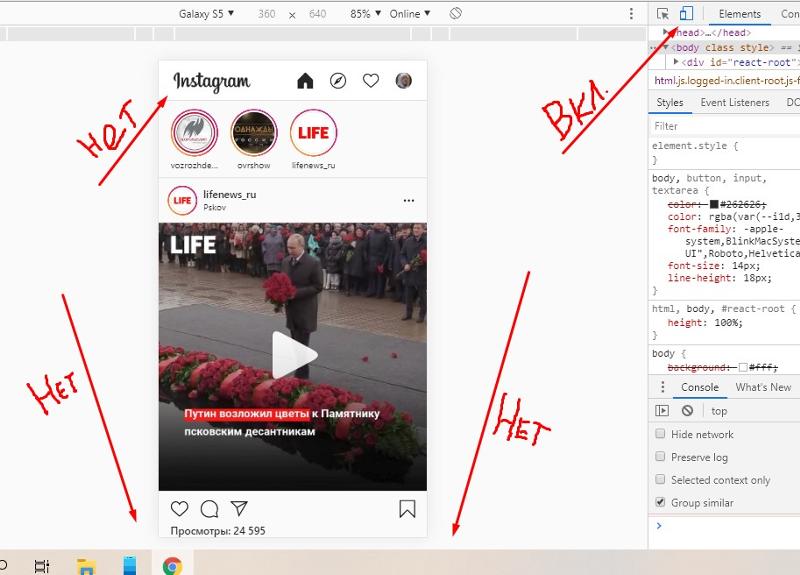This screenshot has width=800, height=575.
Task: Switch to the Elements tab
Action: (x=739, y=14)
